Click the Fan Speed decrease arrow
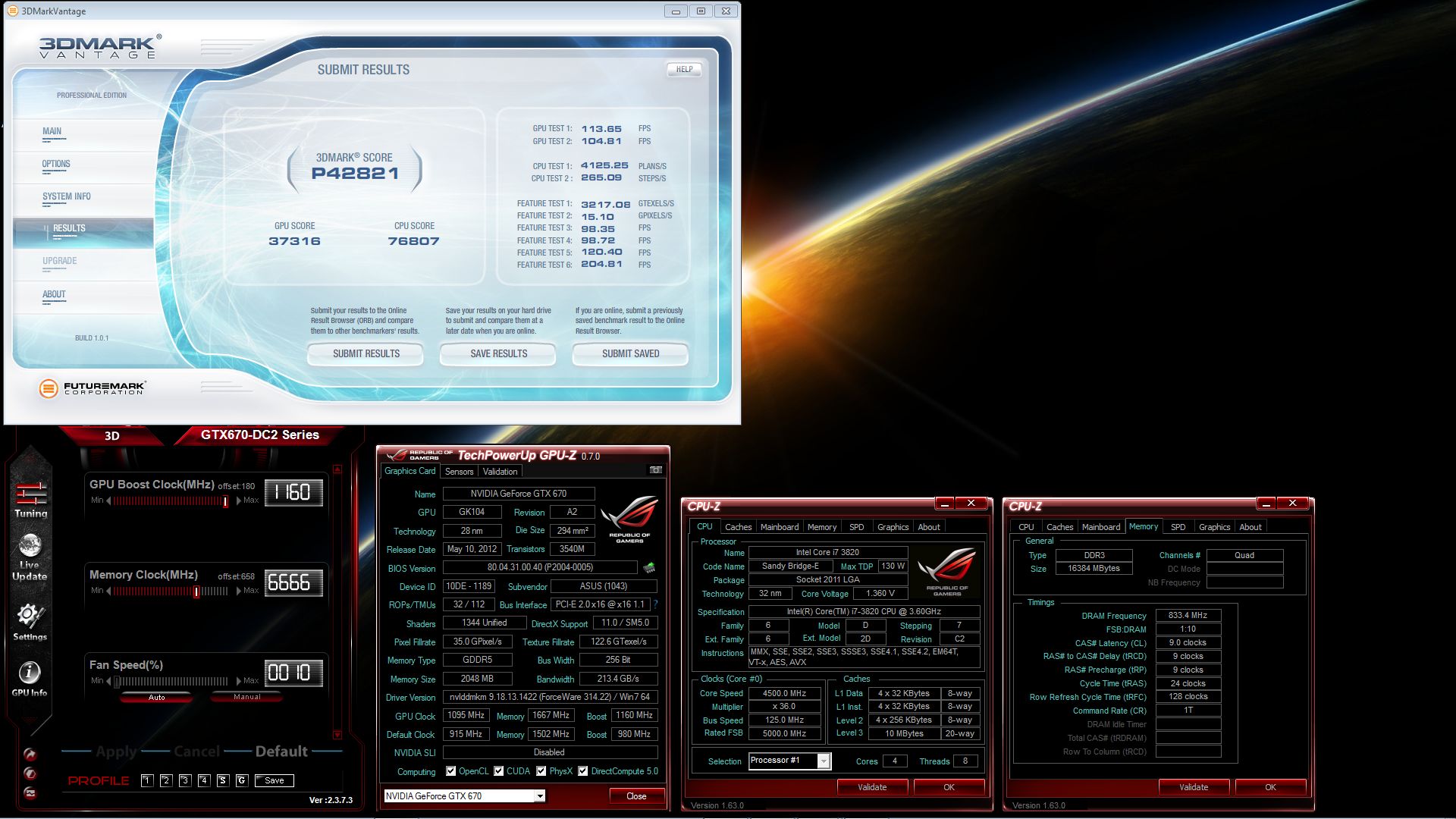 click(x=108, y=681)
